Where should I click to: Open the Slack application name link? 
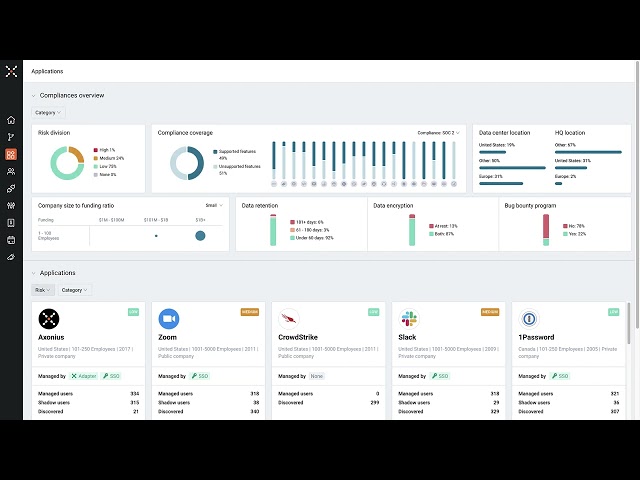click(407, 338)
